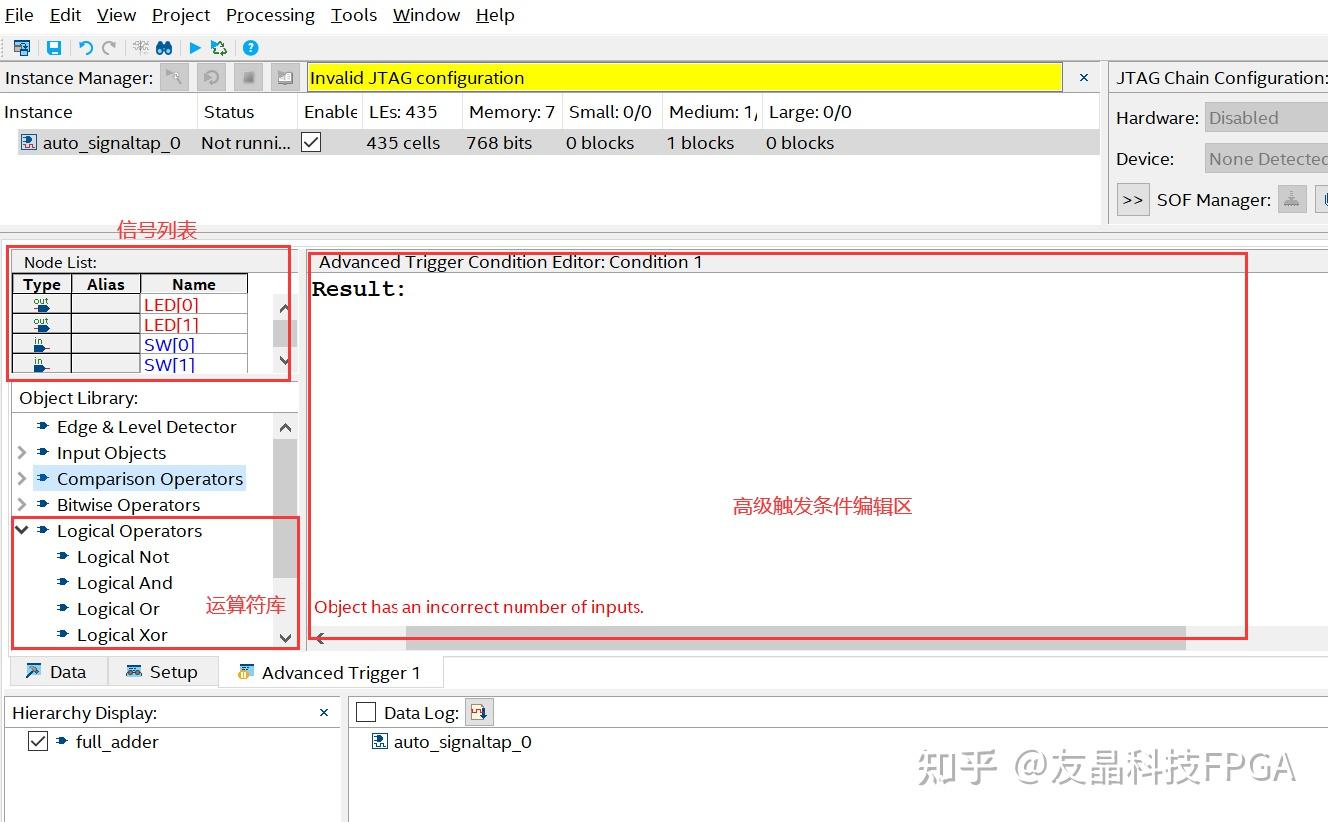Open the Processing menu
Screen dimensions: 1328x822
tap(270, 15)
